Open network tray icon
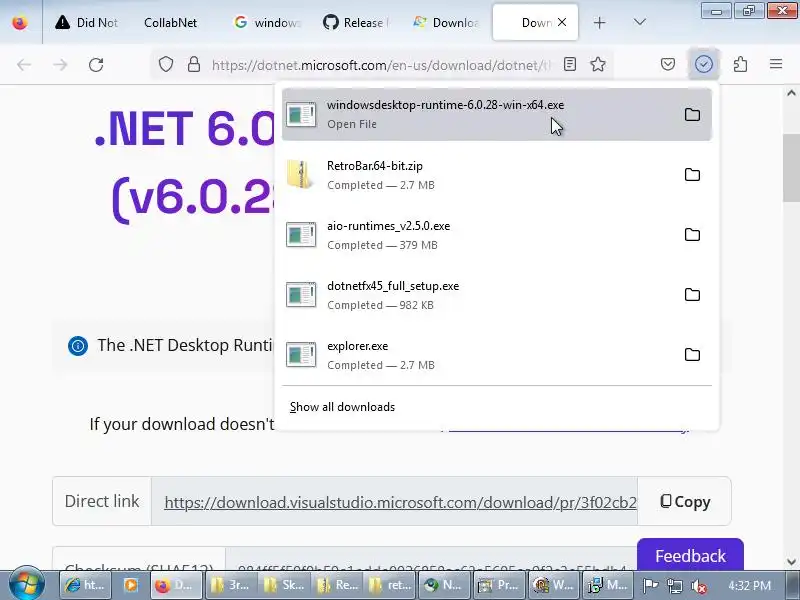800x600 pixels. click(x=674, y=586)
